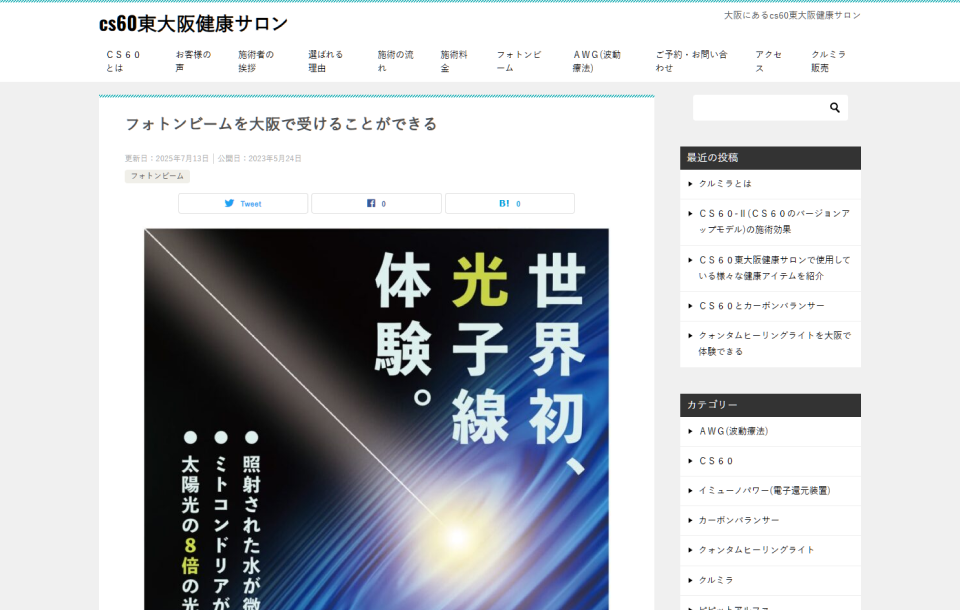Navigate to the アクセス page
This screenshot has height=610, width=960.
pyautogui.click(x=768, y=61)
